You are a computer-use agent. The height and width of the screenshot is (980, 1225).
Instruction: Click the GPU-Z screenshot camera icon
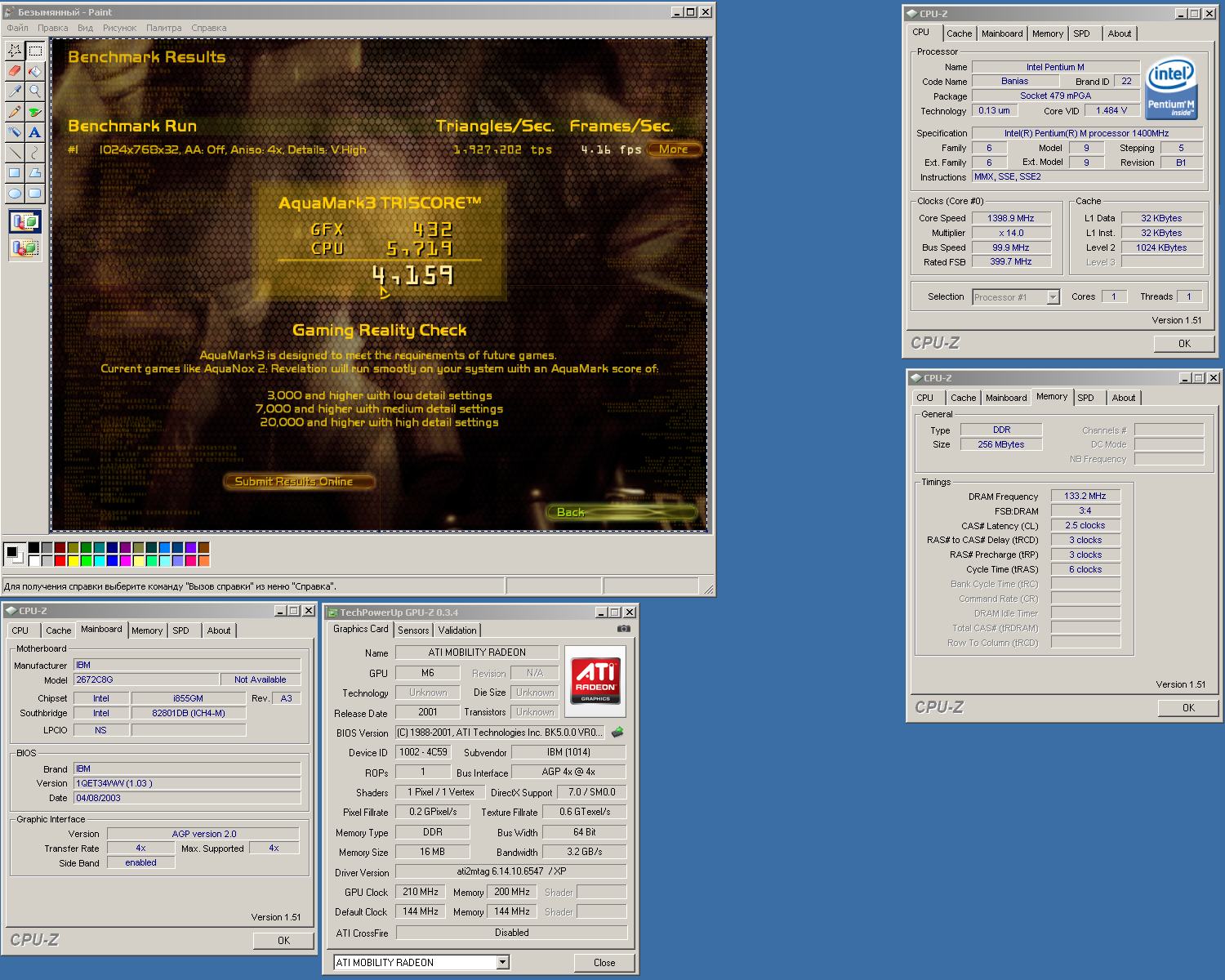(624, 629)
